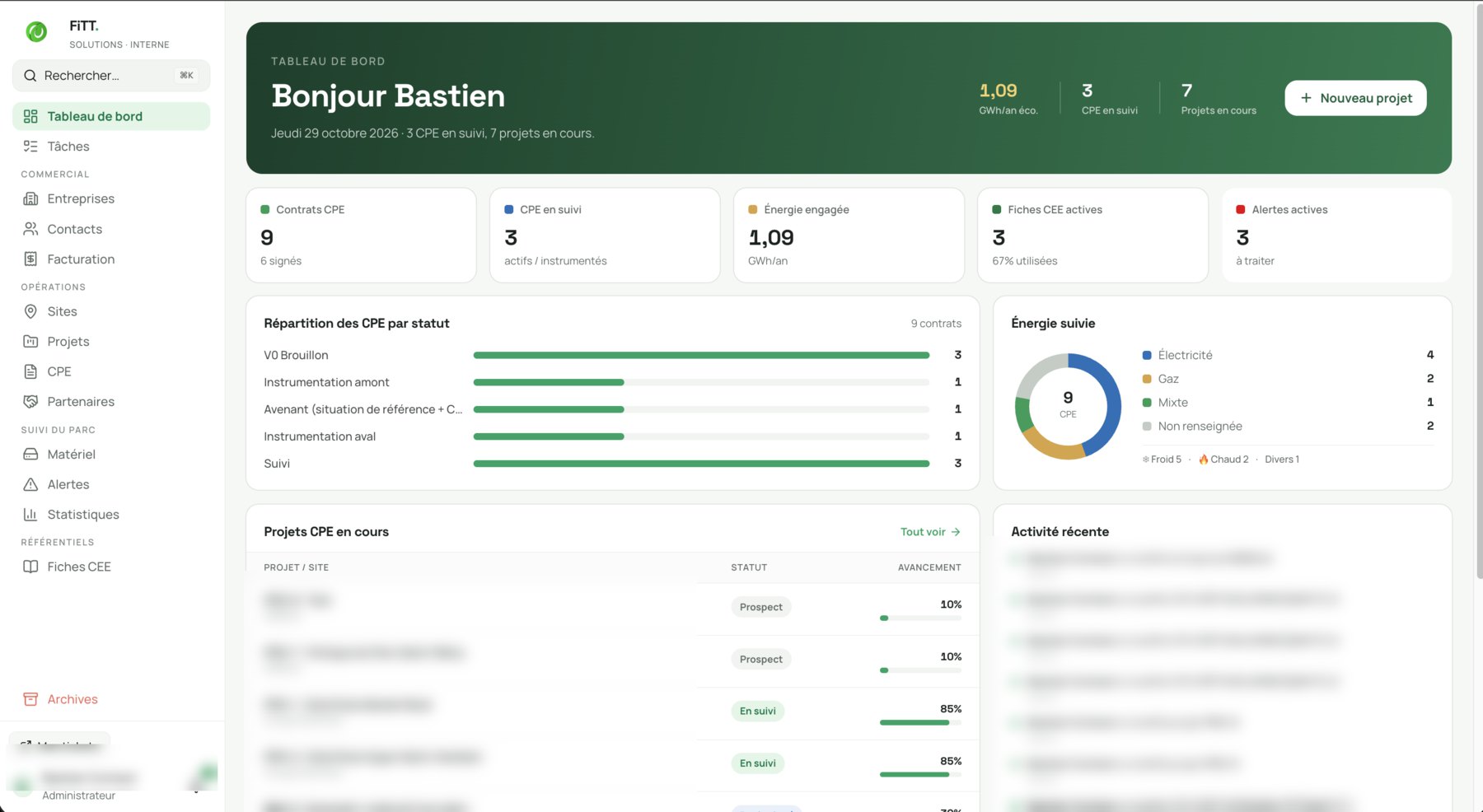Click the Énergie suivie donut chart

pos(1068,406)
